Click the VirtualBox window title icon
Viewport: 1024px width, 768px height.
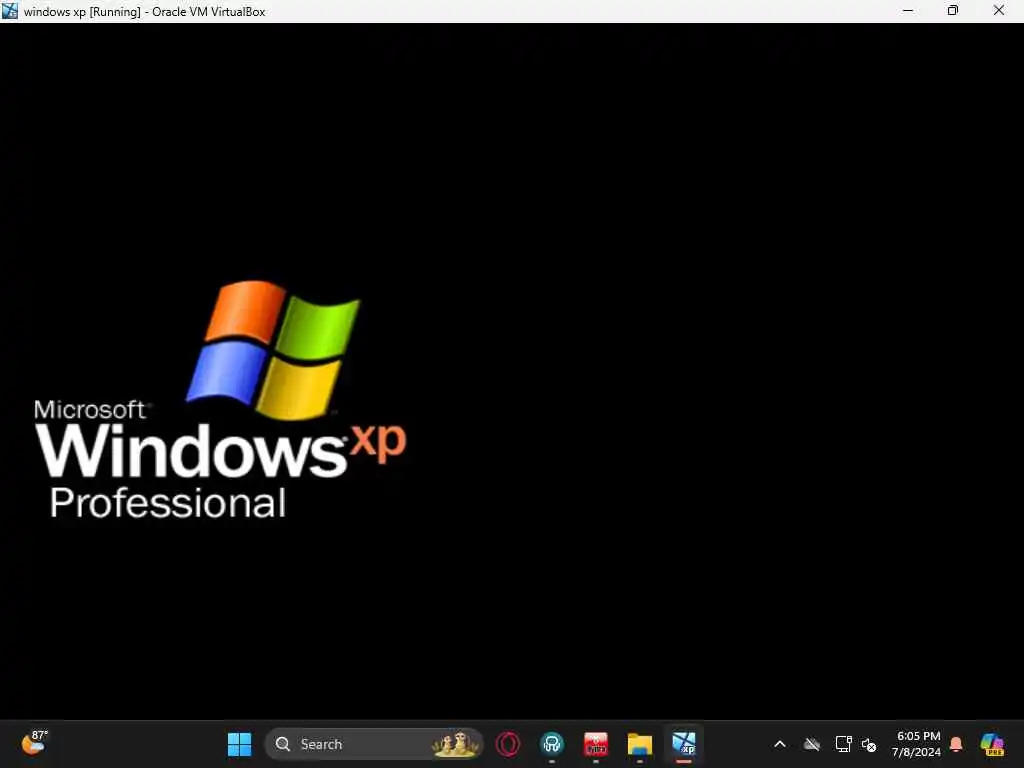coord(10,10)
